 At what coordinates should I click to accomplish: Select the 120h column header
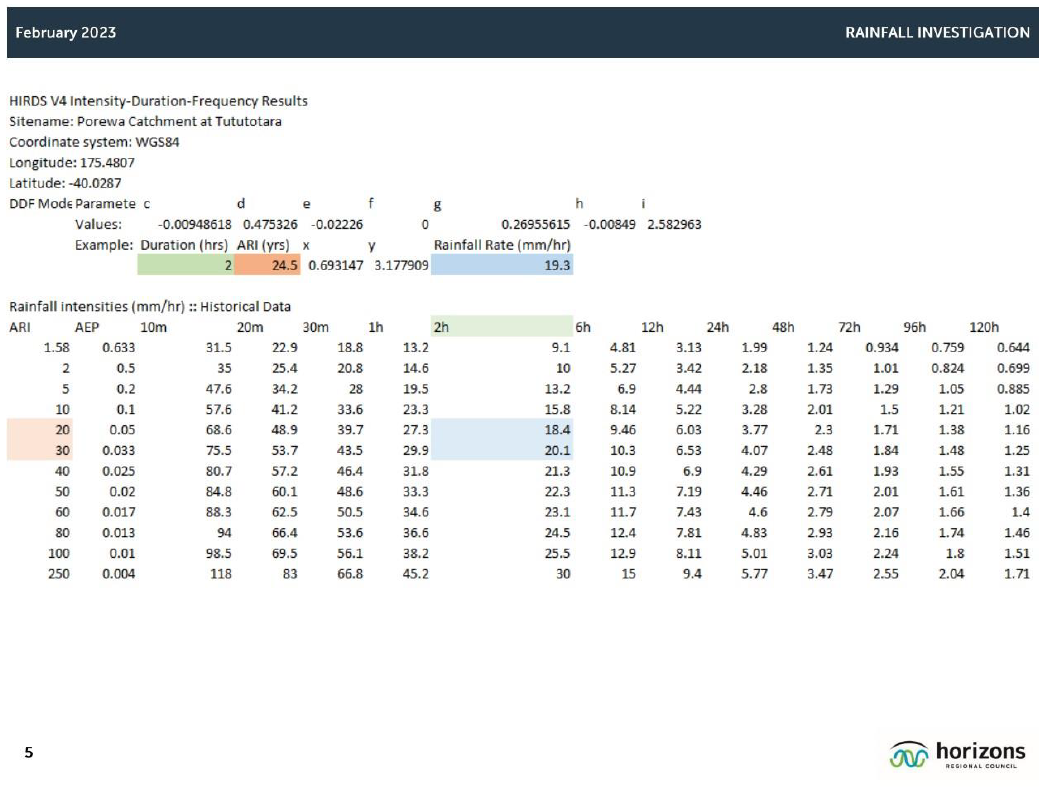pos(984,327)
